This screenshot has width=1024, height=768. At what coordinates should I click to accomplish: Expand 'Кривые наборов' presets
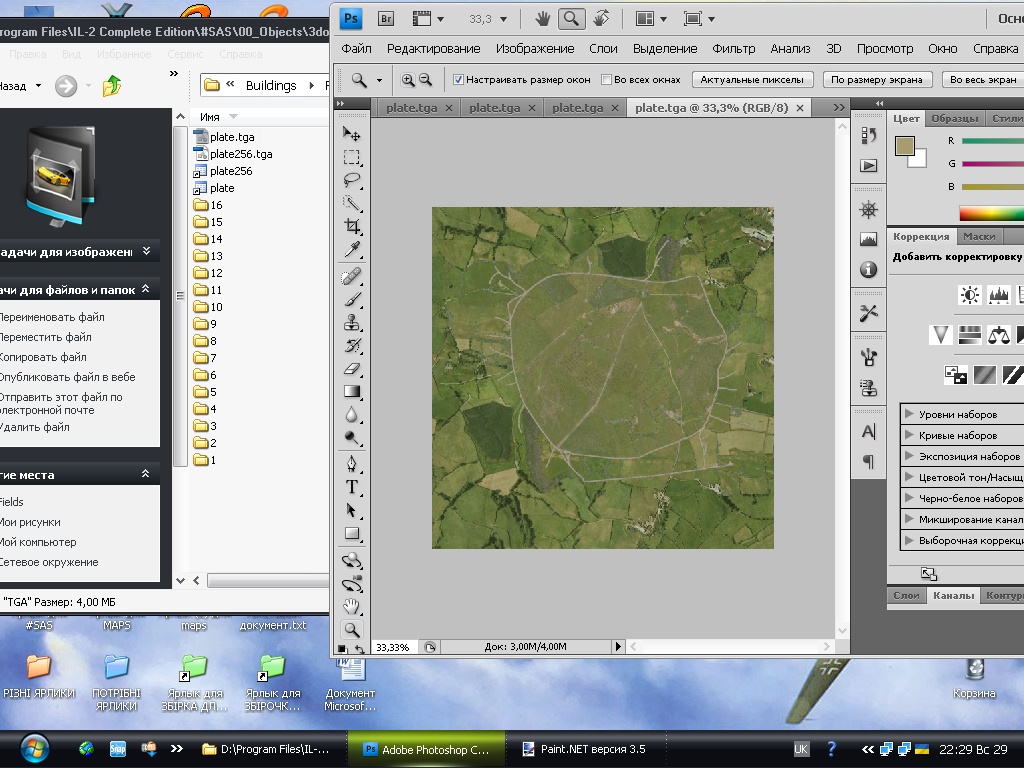[909, 435]
